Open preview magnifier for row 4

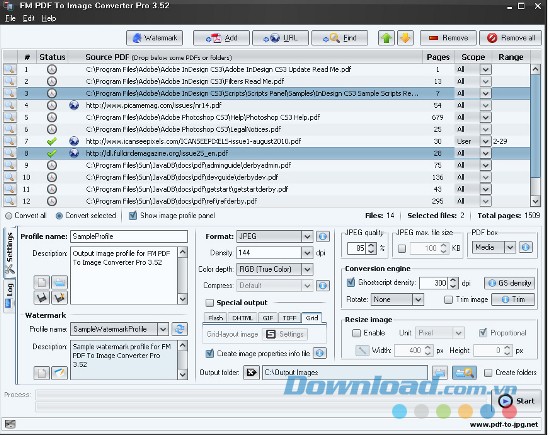click(10, 105)
